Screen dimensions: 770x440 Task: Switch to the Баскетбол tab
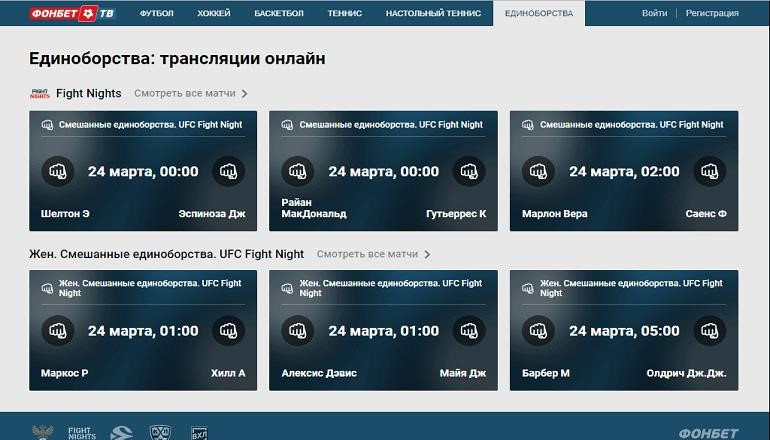[x=279, y=13]
